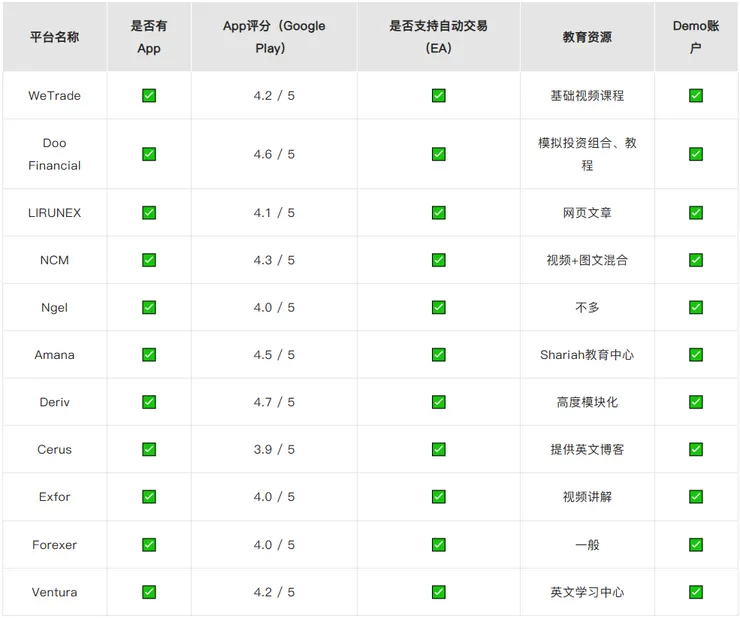740x618 pixels.
Task: Click Amana's app availability checkmark
Action: click(x=149, y=355)
